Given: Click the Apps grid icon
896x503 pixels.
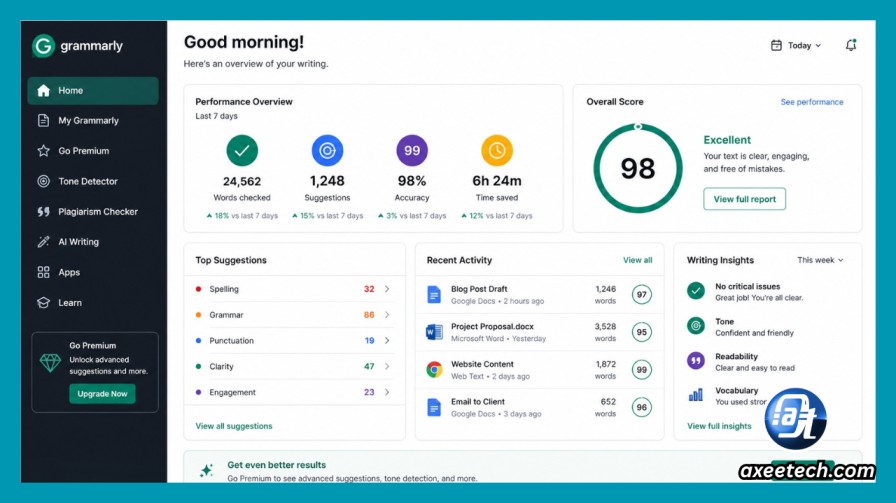Looking at the screenshot, I should click(43, 272).
